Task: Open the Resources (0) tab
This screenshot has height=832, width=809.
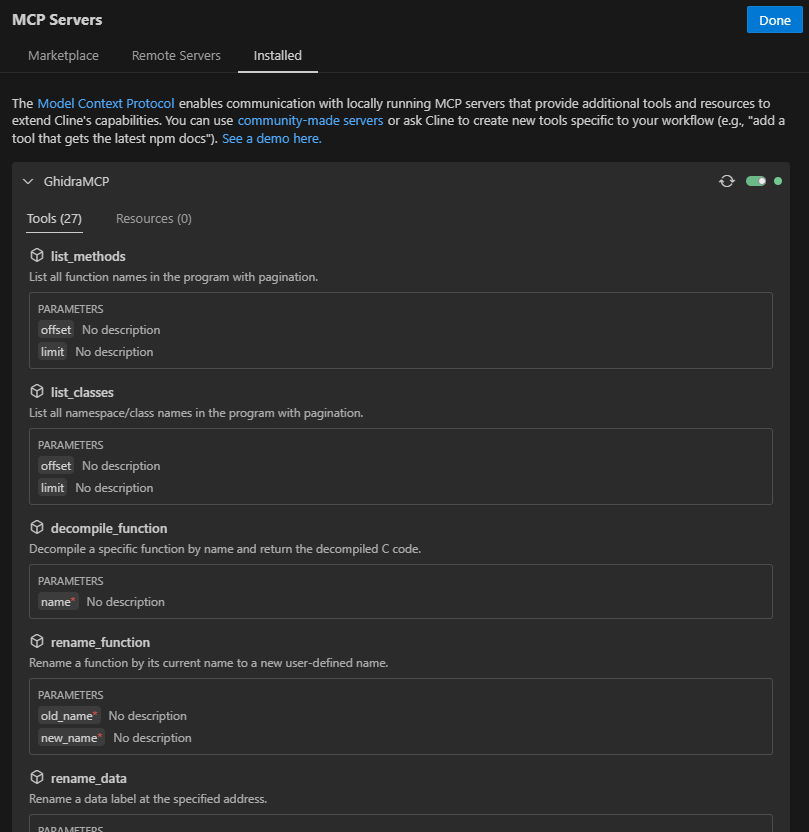Action: click(154, 219)
